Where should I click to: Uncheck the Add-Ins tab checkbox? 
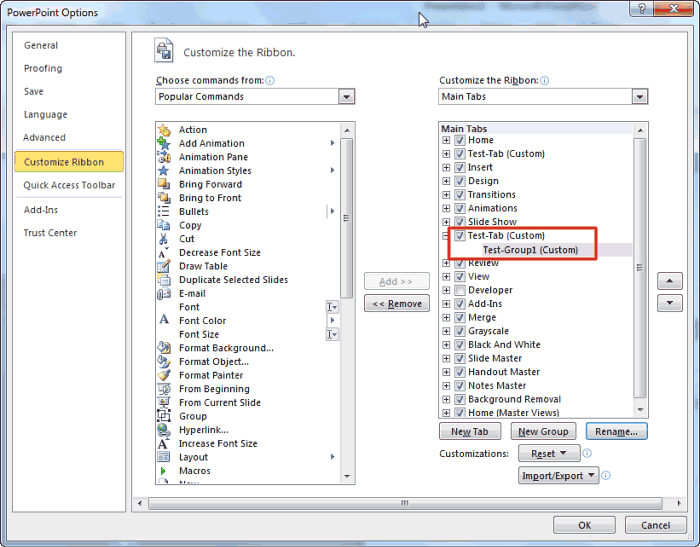click(x=460, y=304)
